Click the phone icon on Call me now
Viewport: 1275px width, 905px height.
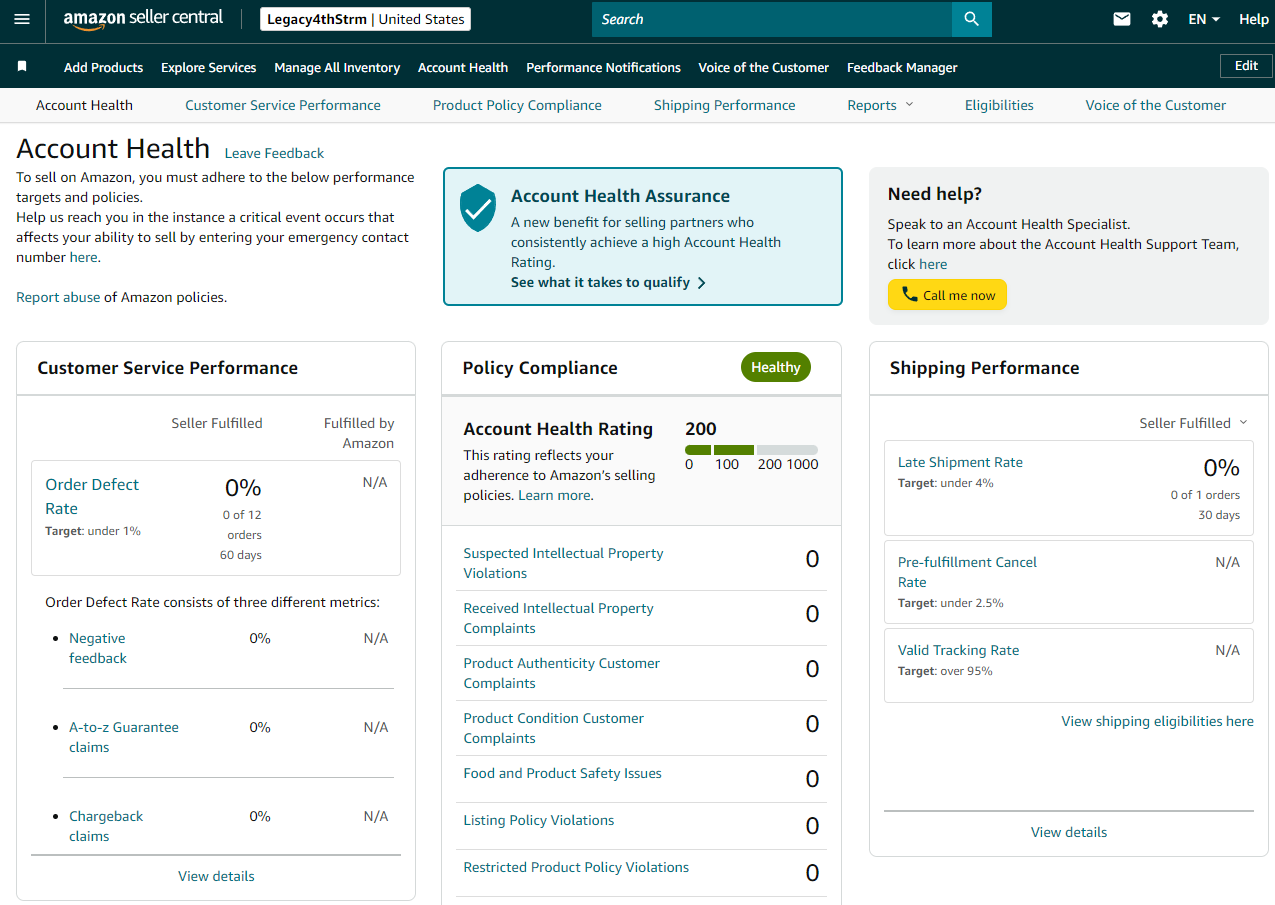(909, 295)
